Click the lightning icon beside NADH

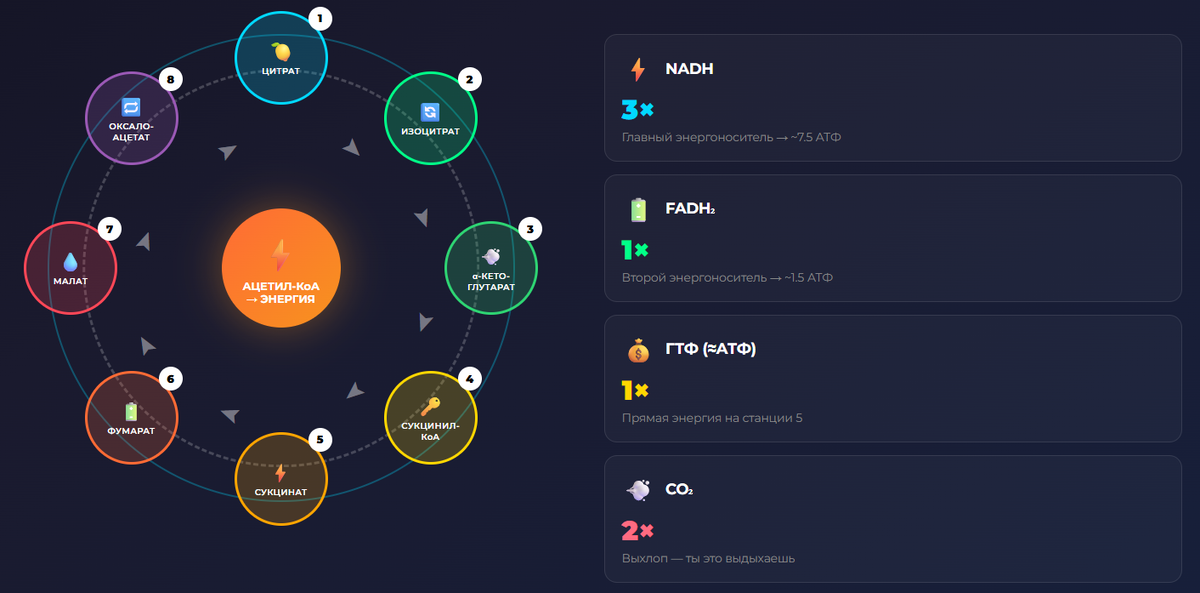coord(637,70)
